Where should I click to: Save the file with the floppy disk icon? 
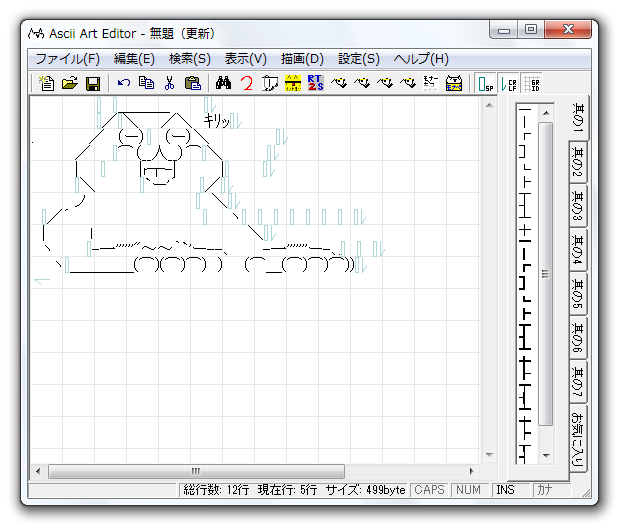[x=93, y=83]
